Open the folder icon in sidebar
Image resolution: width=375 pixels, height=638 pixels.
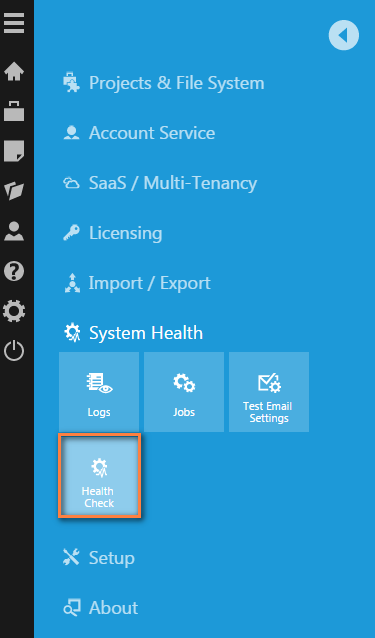click(14, 190)
